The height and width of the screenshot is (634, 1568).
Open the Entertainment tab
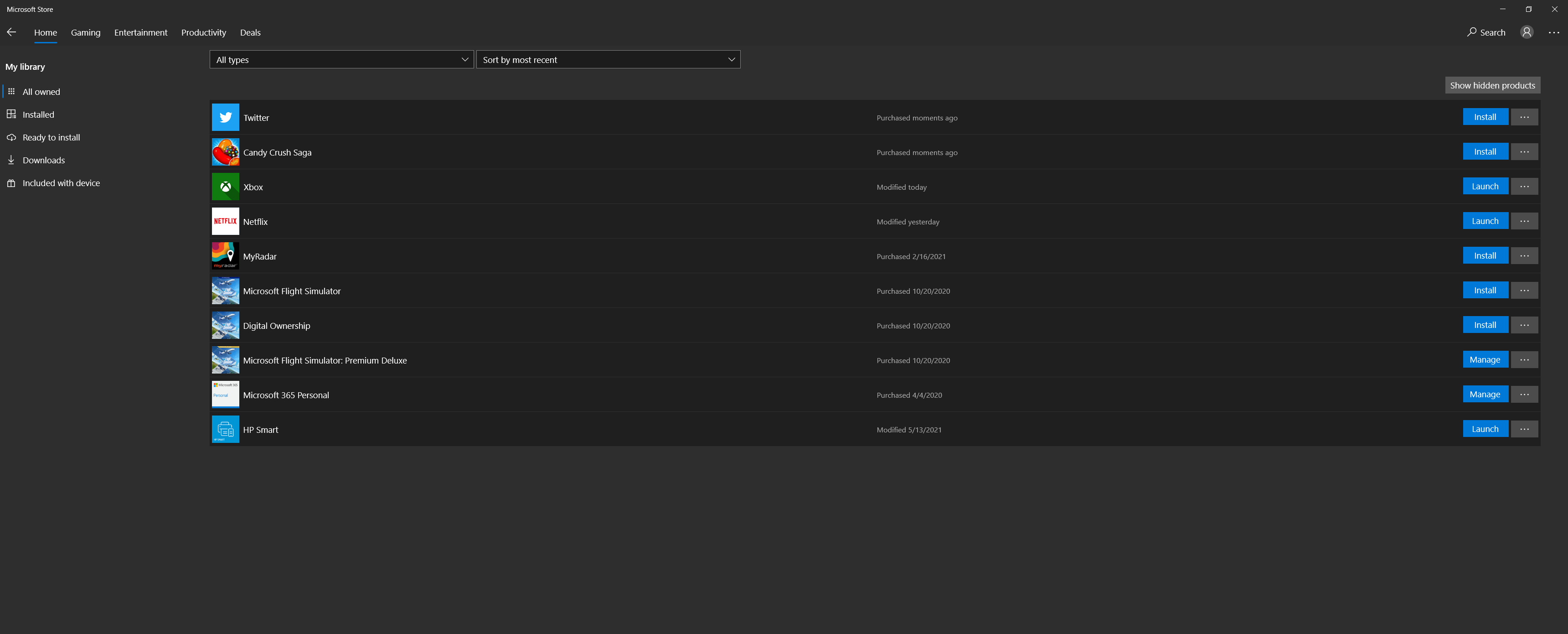[x=140, y=32]
